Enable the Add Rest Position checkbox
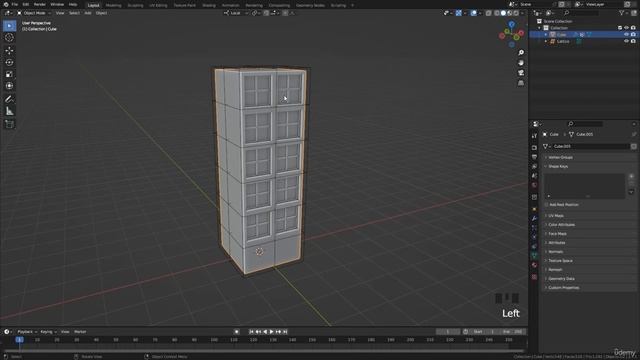The image size is (640, 360). pos(546,204)
